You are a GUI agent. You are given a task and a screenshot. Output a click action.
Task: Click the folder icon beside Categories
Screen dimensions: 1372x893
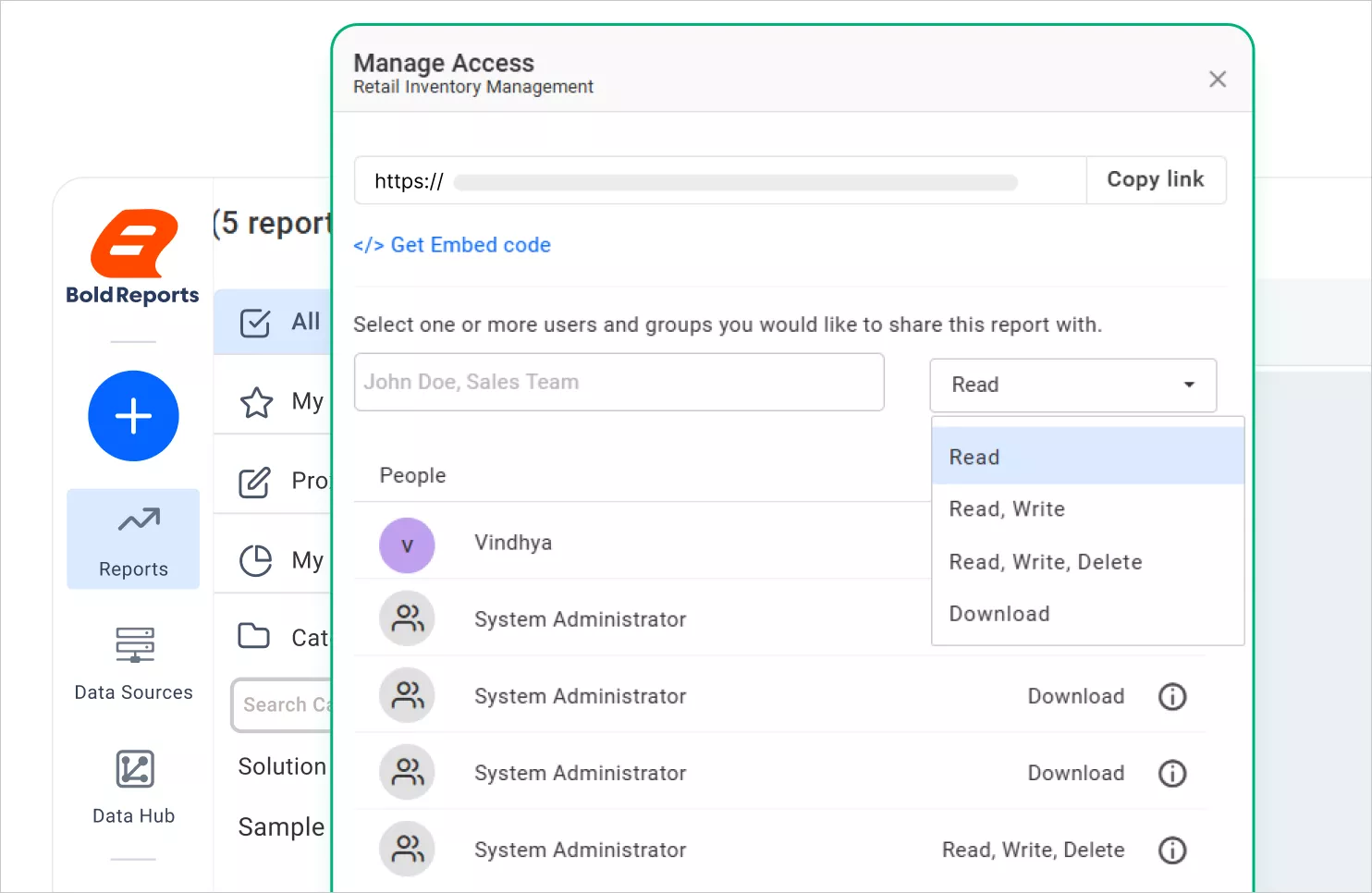pyautogui.click(x=255, y=635)
